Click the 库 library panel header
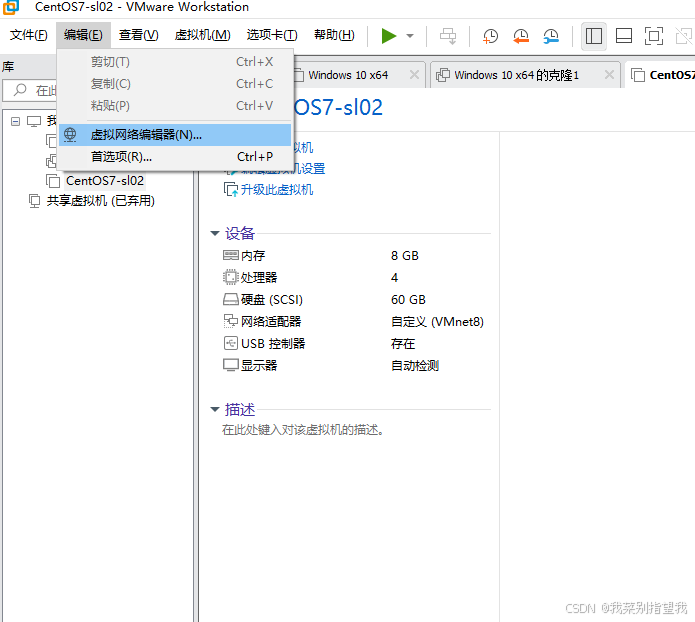 tap(8, 67)
